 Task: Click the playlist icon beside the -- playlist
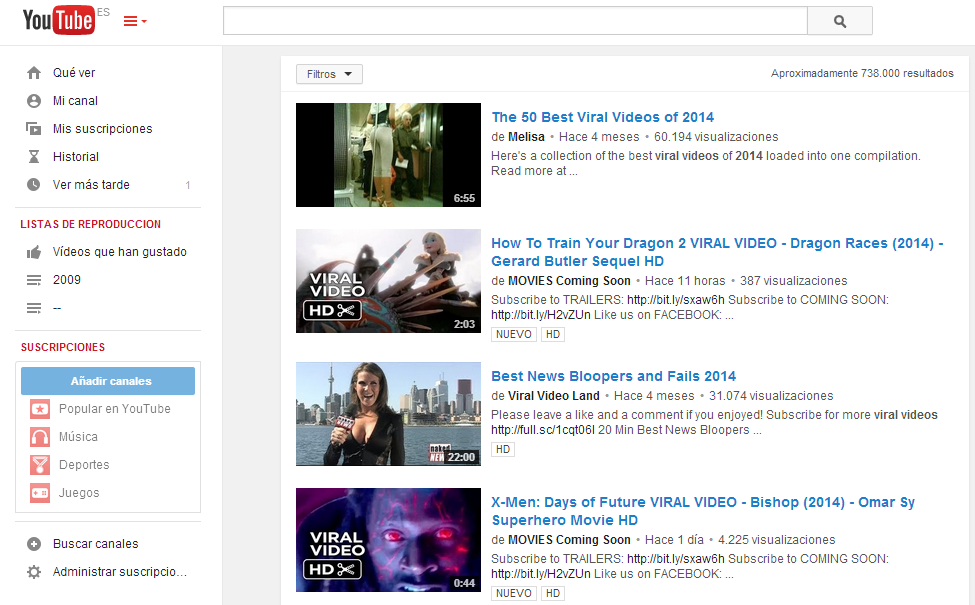click(34, 308)
